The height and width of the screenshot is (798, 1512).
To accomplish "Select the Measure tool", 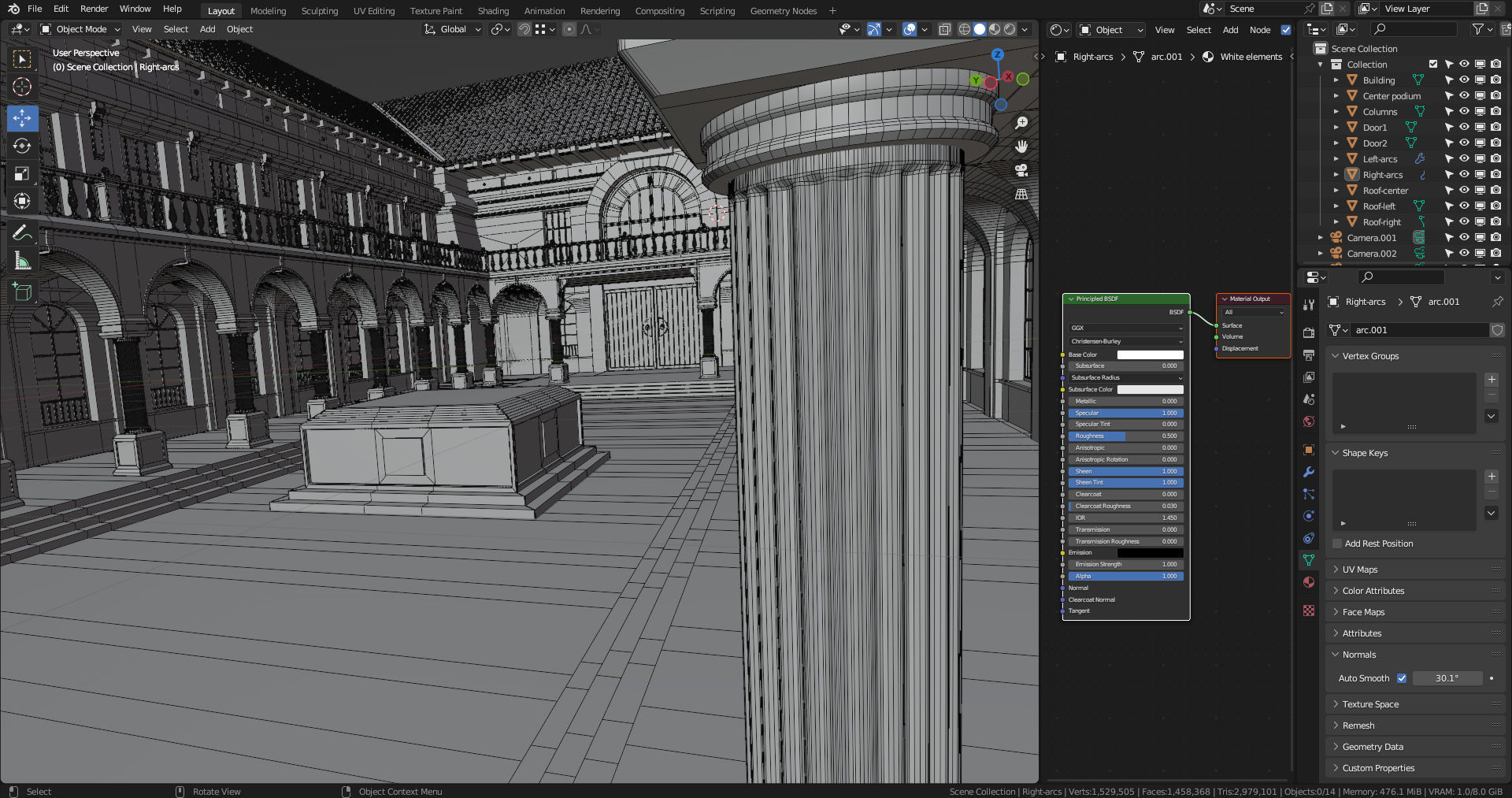I will (x=22, y=261).
